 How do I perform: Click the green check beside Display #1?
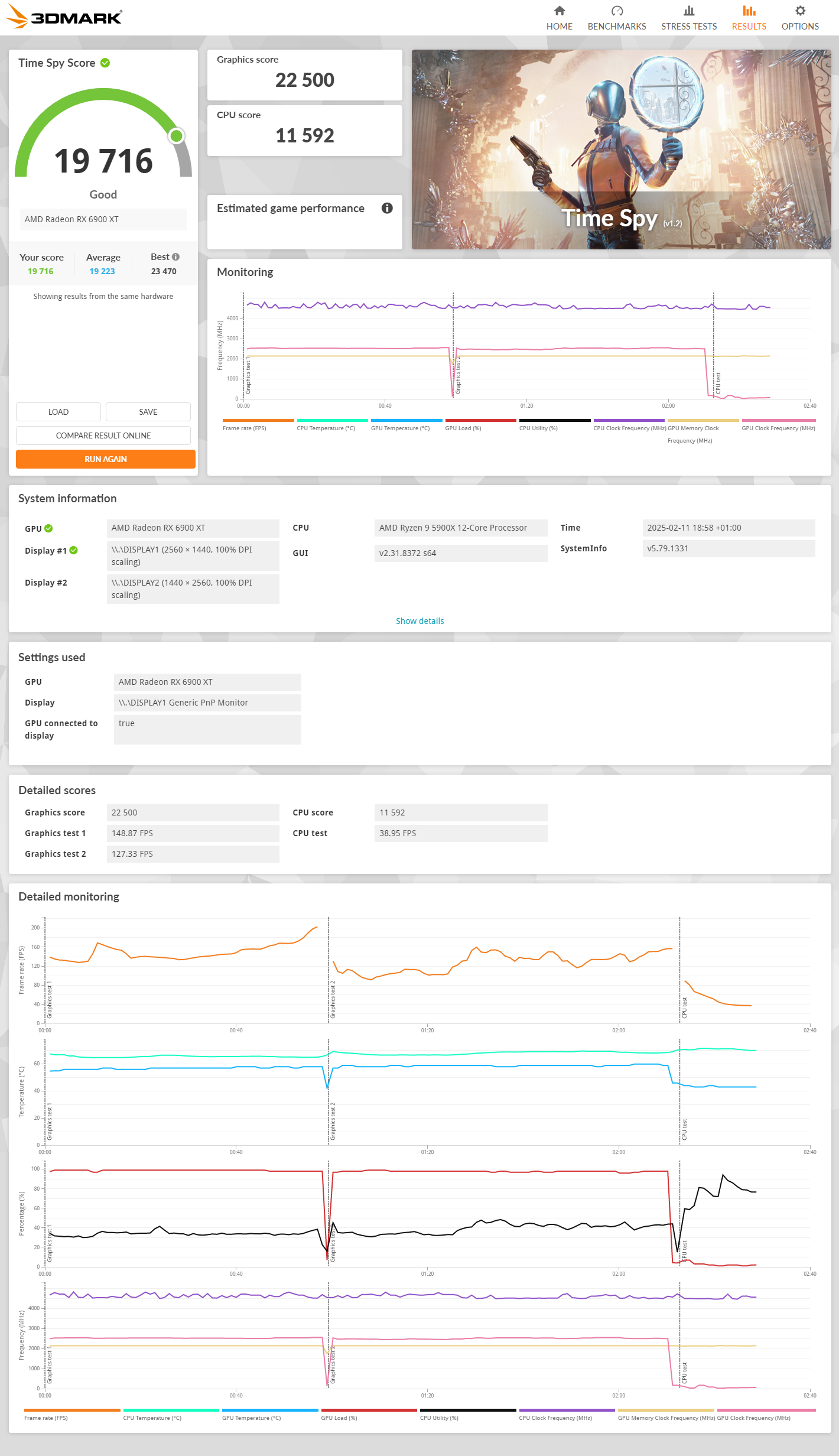[73, 550]
